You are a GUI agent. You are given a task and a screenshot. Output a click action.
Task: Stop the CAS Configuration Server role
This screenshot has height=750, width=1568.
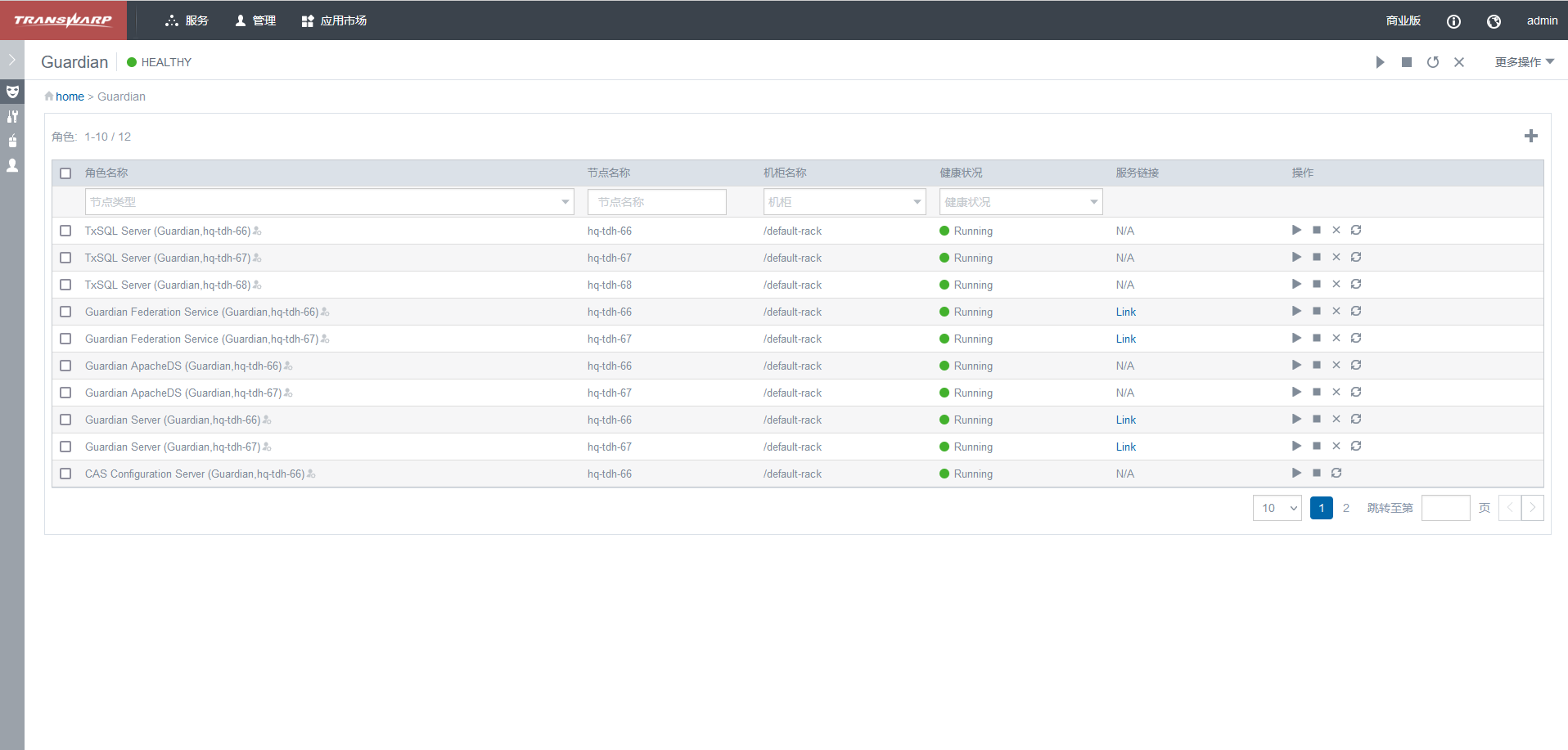click(1316, 473)
